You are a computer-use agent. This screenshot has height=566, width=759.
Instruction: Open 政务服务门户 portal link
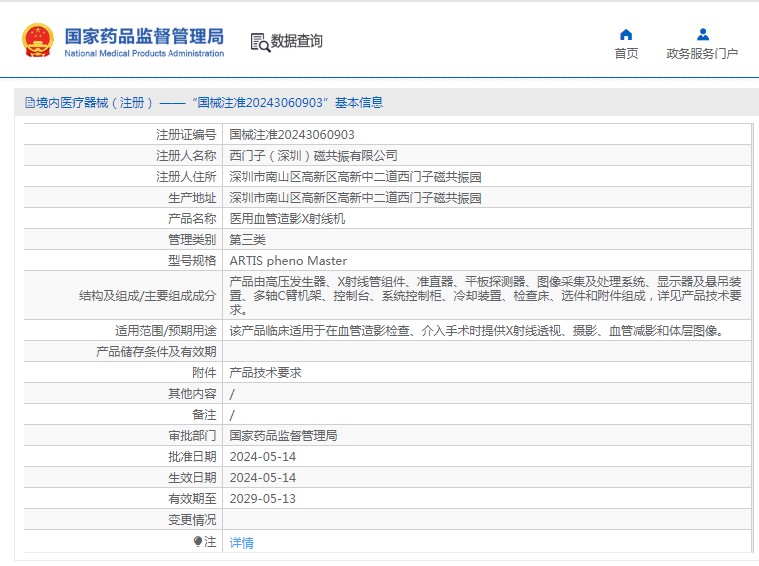(x=702, y=53)
